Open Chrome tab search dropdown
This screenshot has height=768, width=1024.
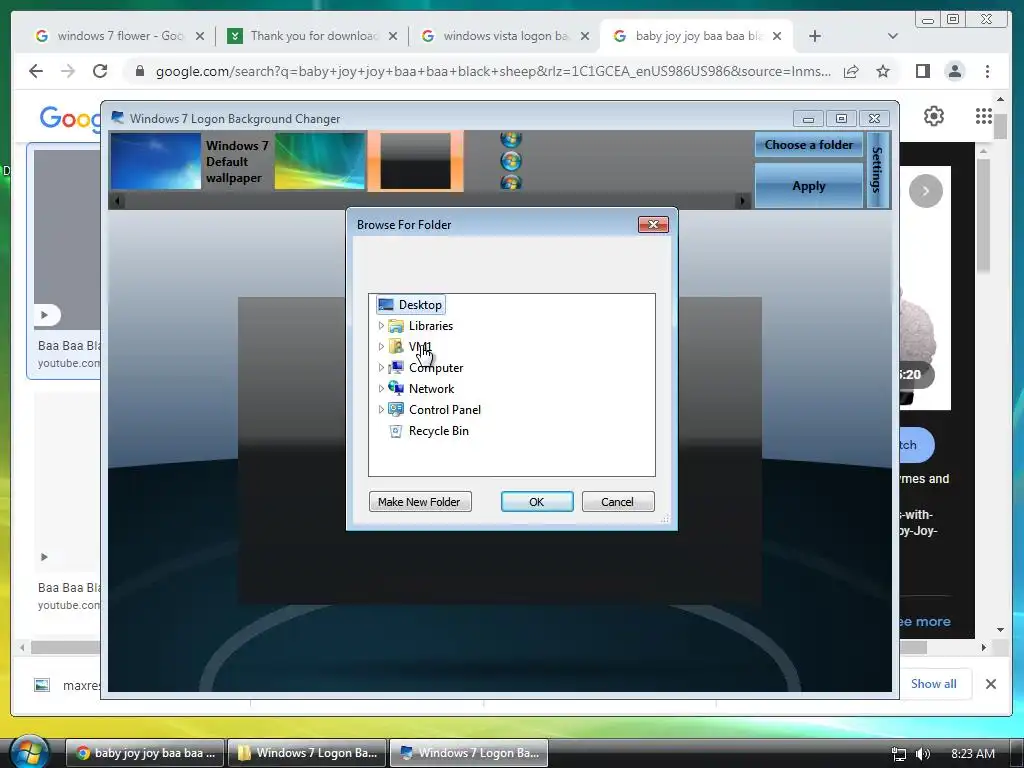click(x=893, y=36)
